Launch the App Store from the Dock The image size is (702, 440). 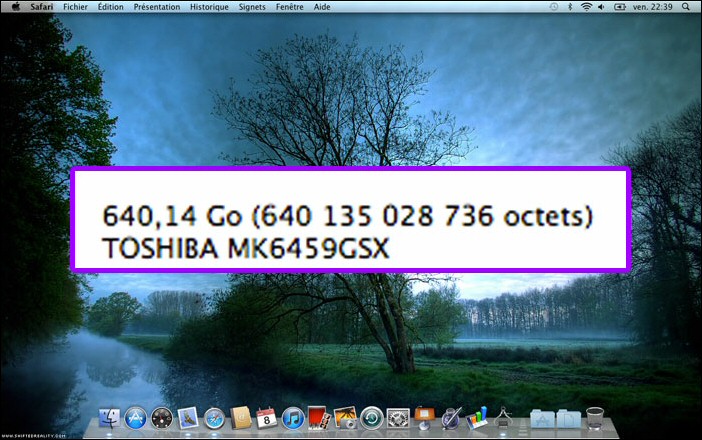pos(135,419)
